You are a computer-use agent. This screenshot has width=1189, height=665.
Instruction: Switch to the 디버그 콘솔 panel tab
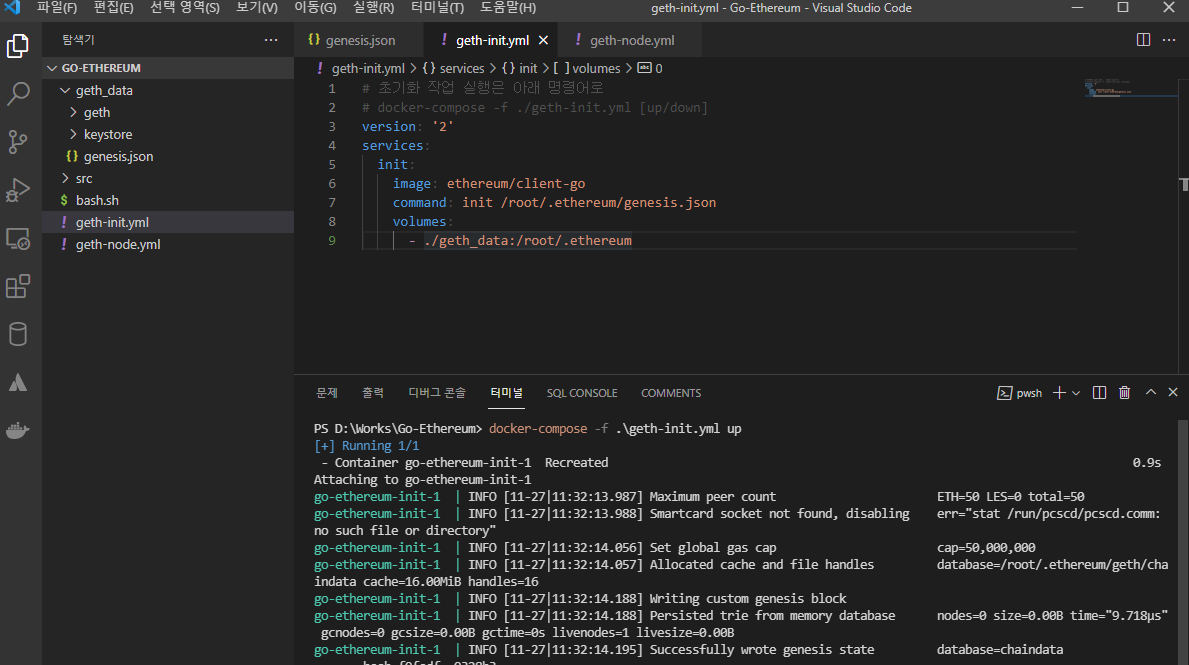(437, 393)
